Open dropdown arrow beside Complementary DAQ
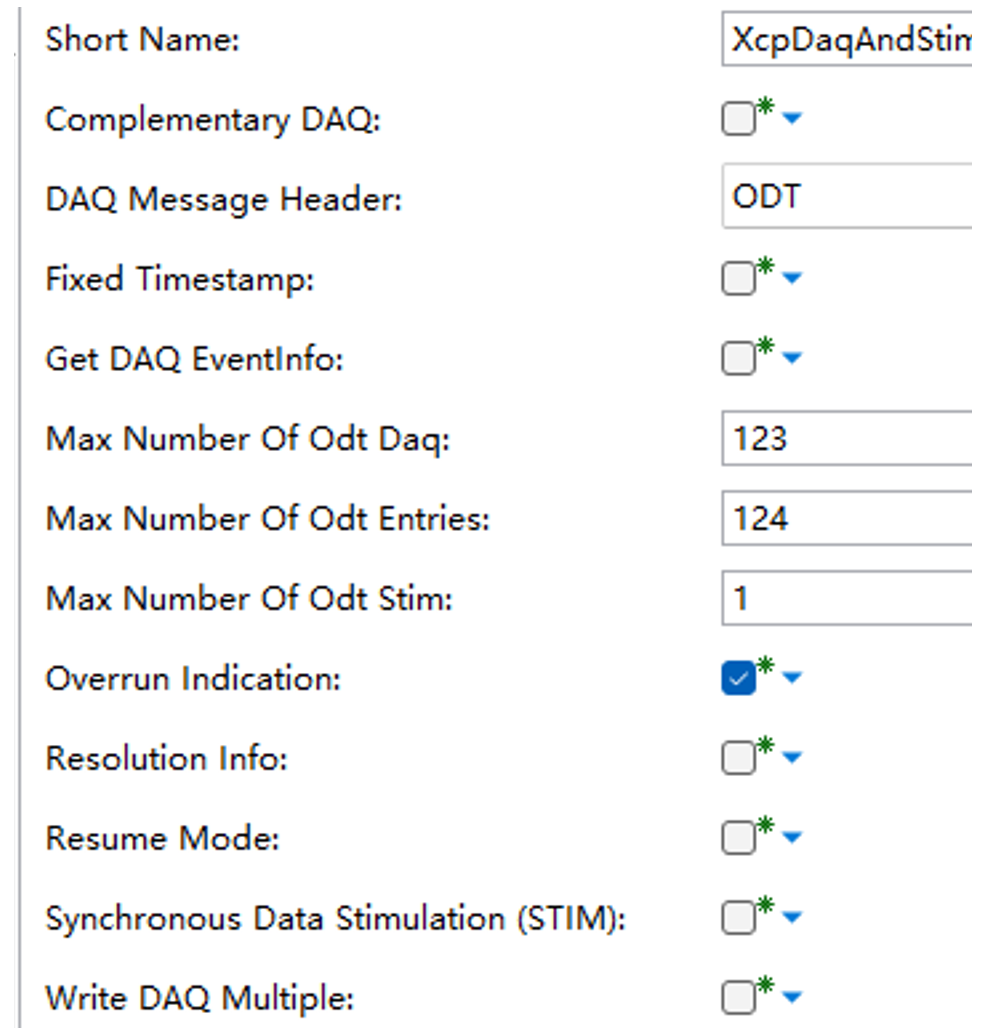Screen dimensions: 987x1028 pyautogui.click(x=792, y=120)
